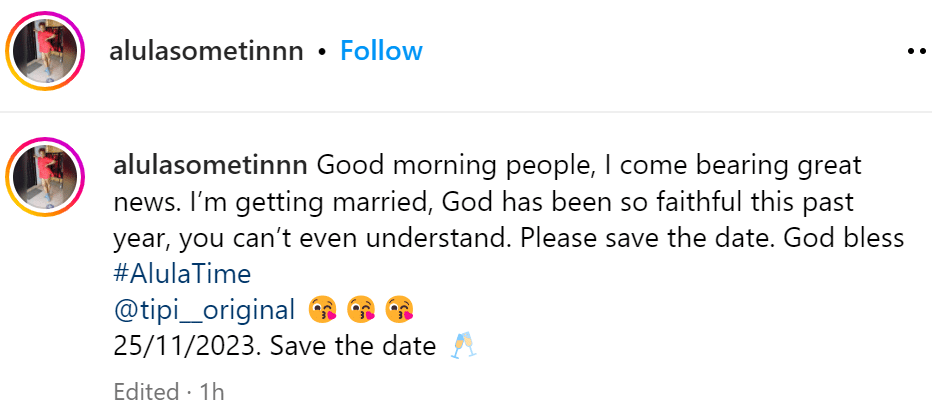Open the more options dots menu
This screenshot has height=416, width=932.
click(x=917, y=51)
